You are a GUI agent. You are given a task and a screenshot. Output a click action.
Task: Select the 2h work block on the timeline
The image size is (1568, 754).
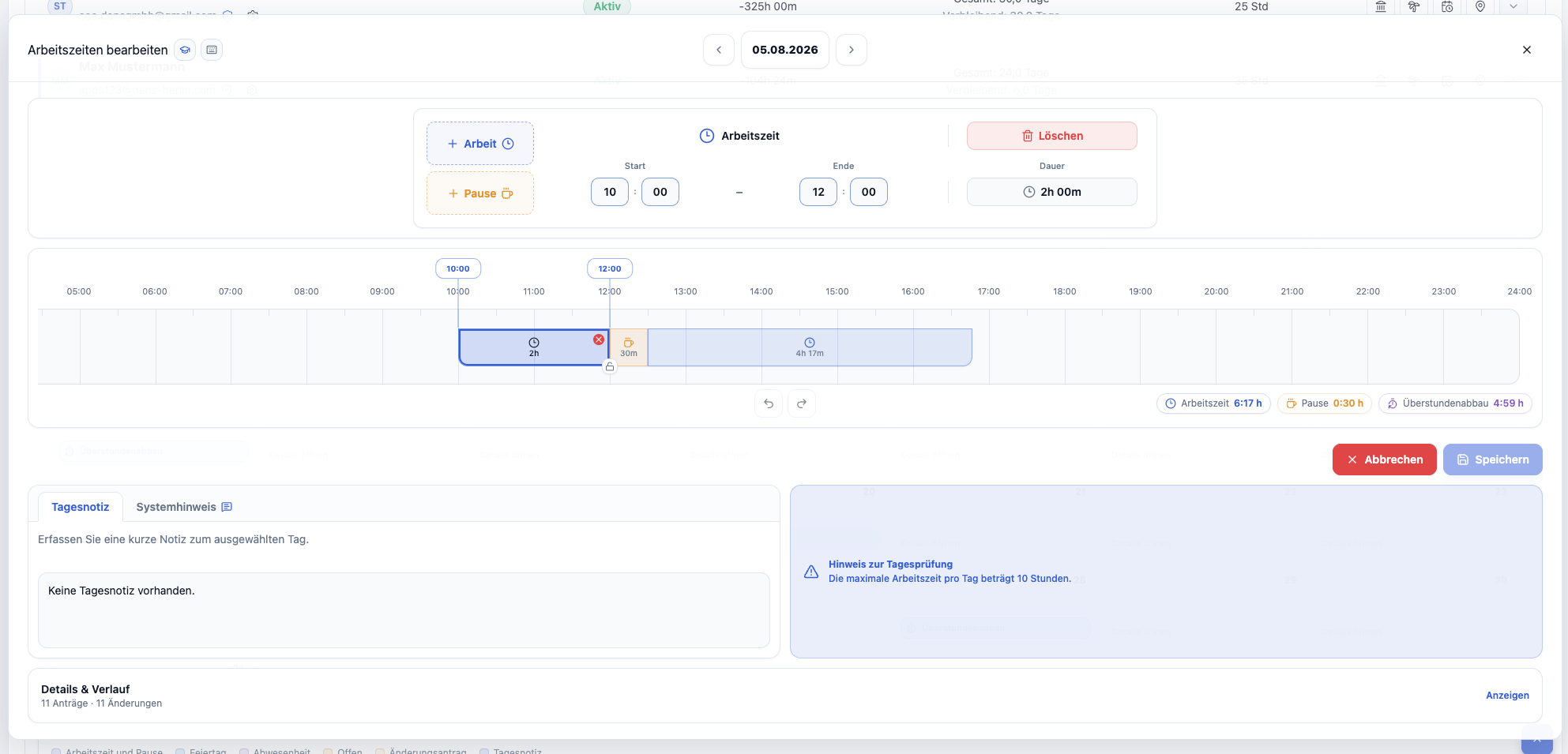[534, 347]
